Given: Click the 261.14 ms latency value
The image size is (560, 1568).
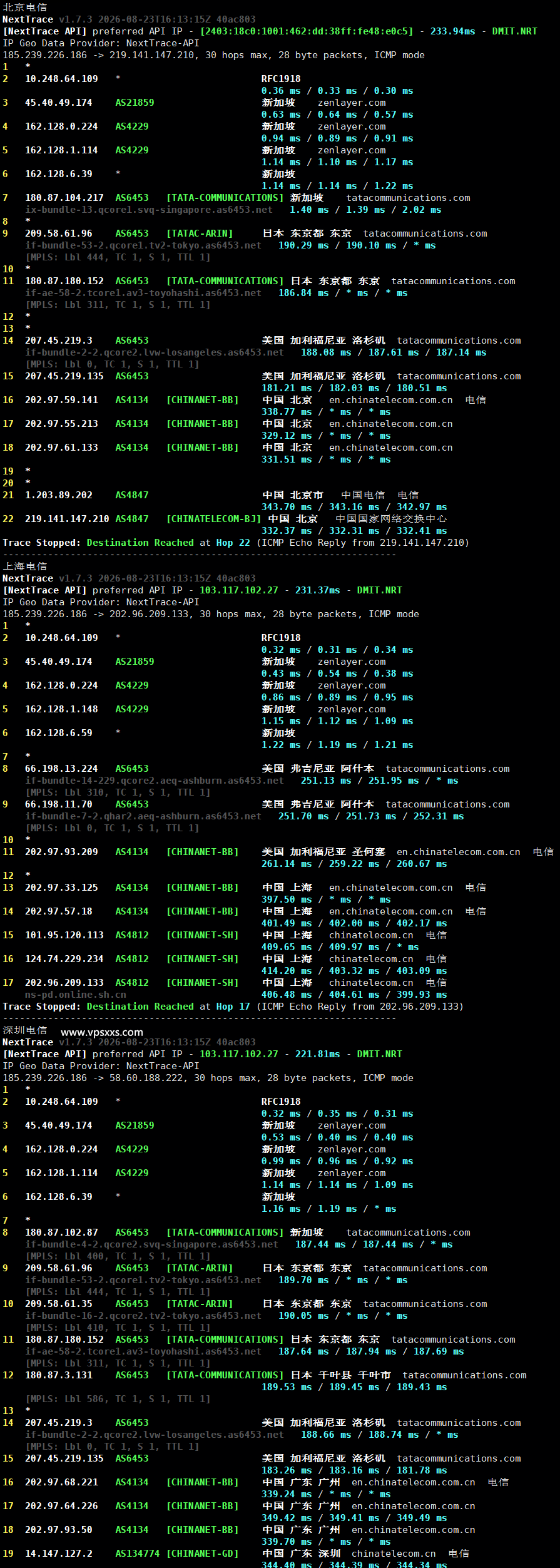Looking at the screenshot, I should 287,864.
